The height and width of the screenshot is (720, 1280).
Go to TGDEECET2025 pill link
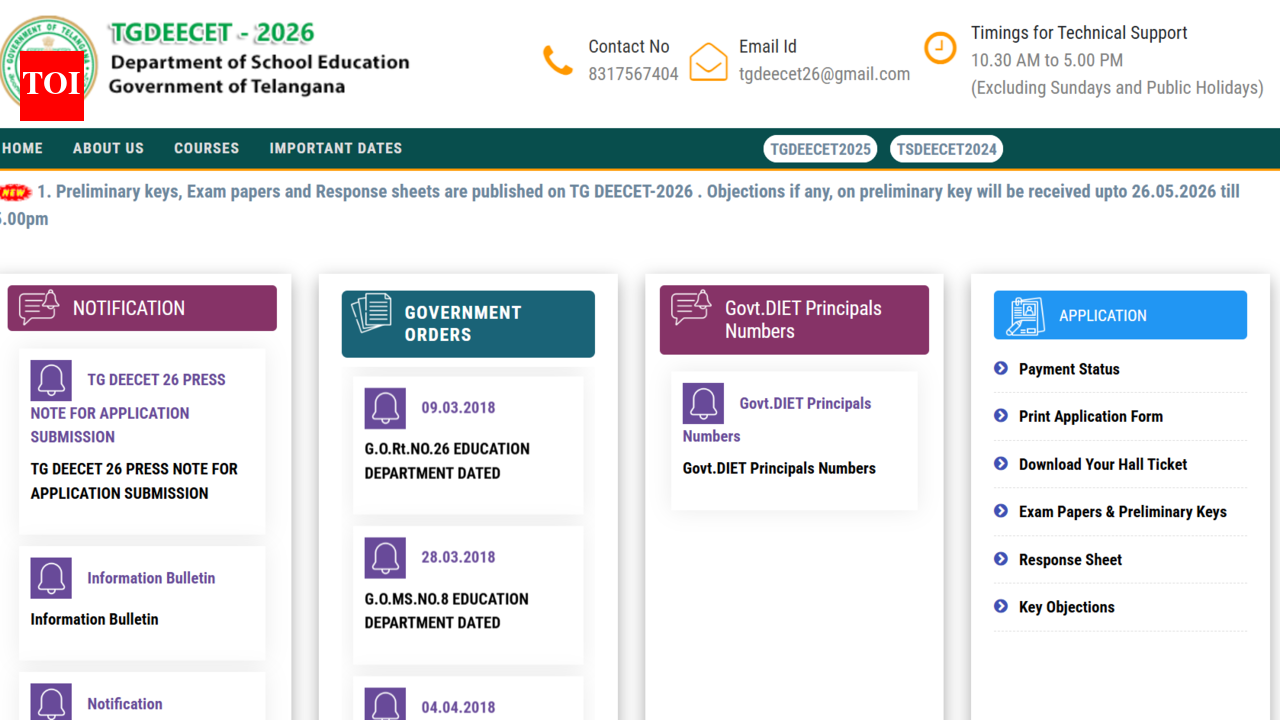coord(821,149)
